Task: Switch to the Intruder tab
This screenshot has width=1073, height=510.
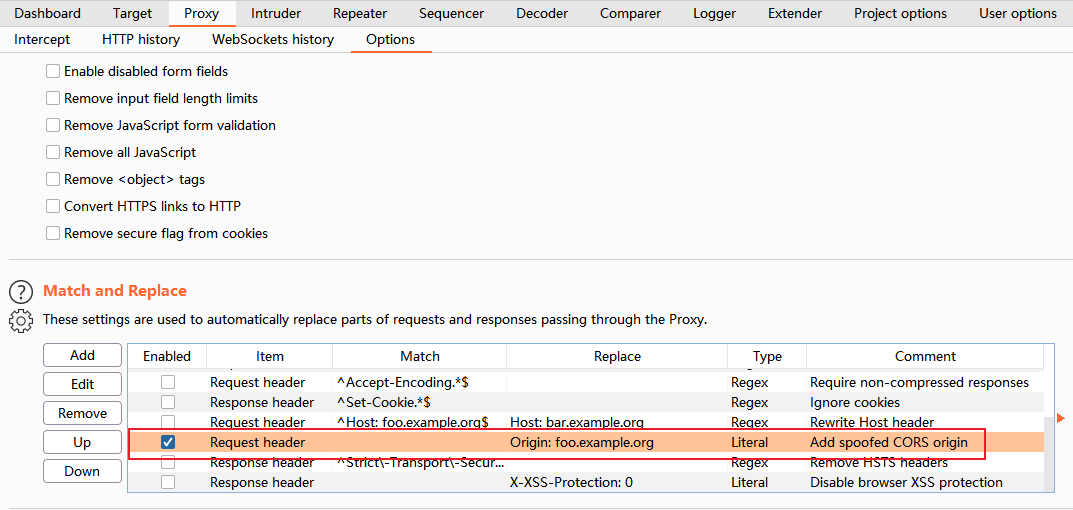Action: (276, 14)
